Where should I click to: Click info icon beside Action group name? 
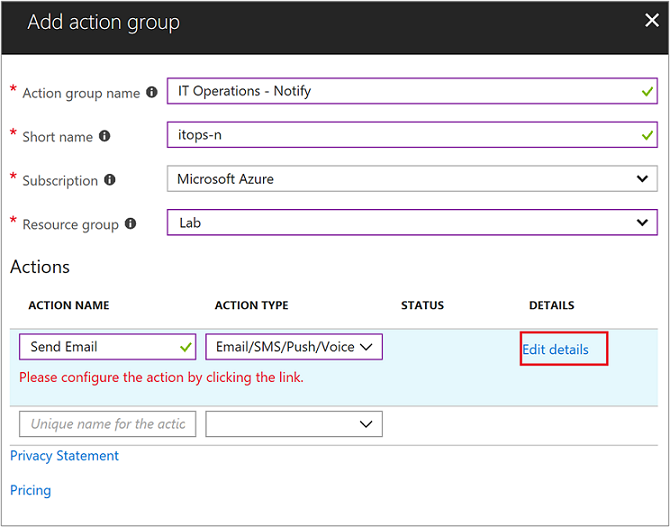coord(152,92)
